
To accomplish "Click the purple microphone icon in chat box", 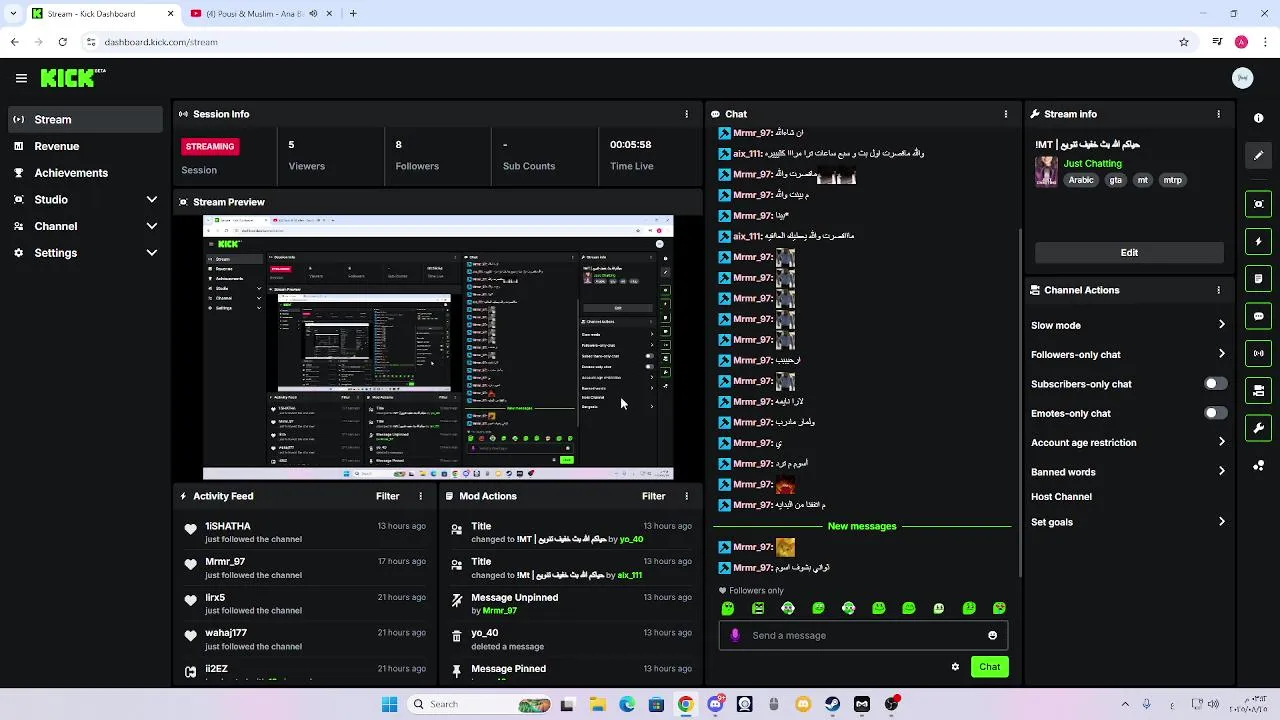I will point(735,635).
